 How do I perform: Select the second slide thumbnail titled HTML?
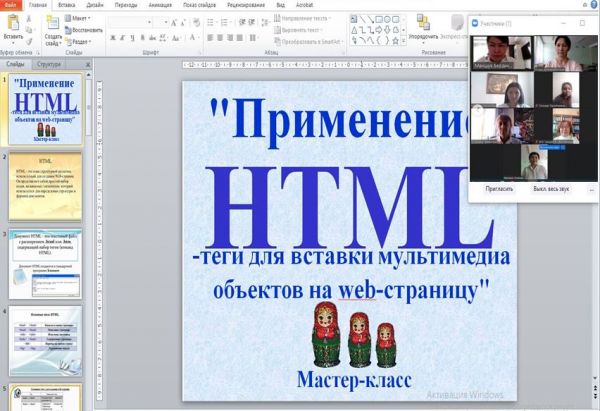pos(46,186)
